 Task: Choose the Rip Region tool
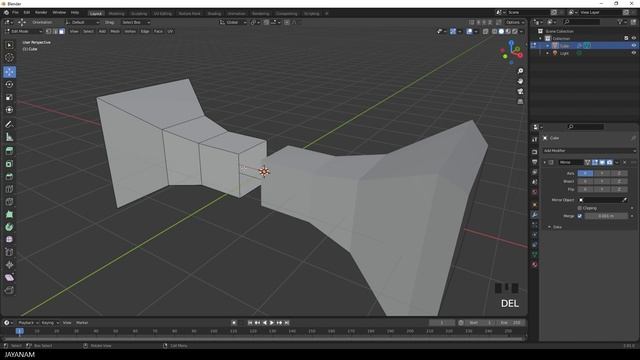(9, 290)
